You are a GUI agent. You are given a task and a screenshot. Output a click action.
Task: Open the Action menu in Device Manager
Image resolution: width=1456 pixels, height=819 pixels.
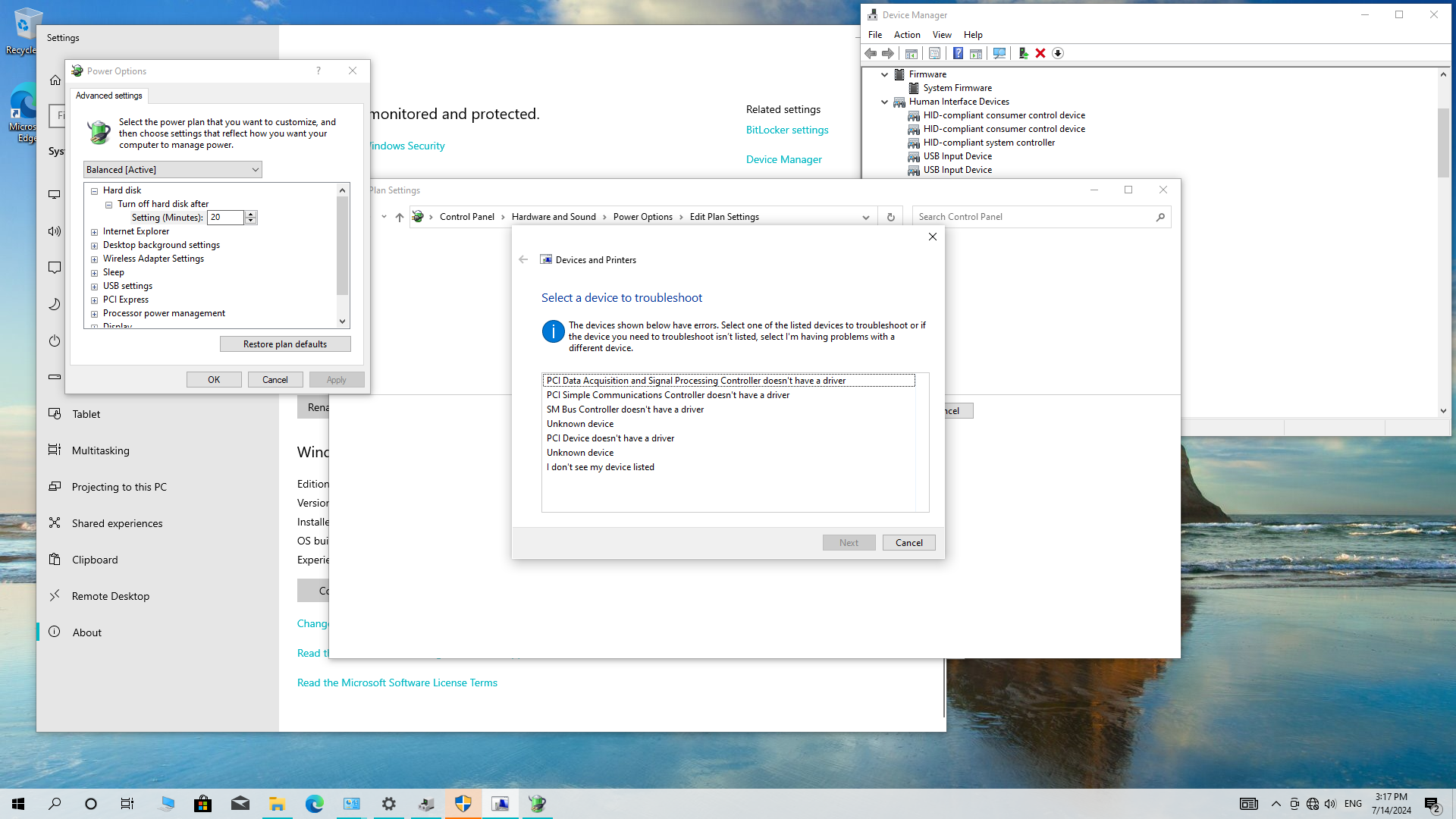[907, 35]
